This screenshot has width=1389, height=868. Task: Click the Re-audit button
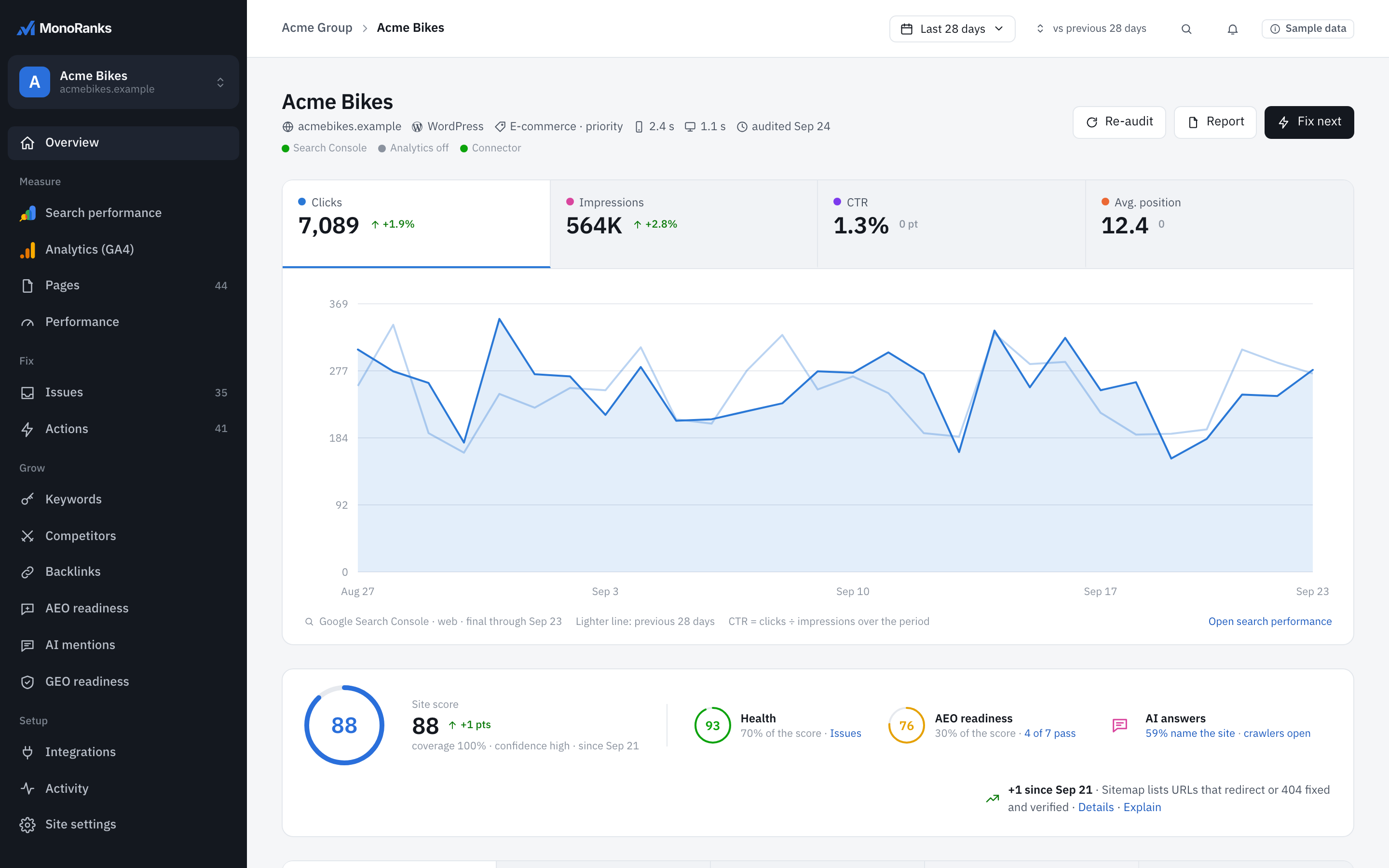pos(1119,122)
